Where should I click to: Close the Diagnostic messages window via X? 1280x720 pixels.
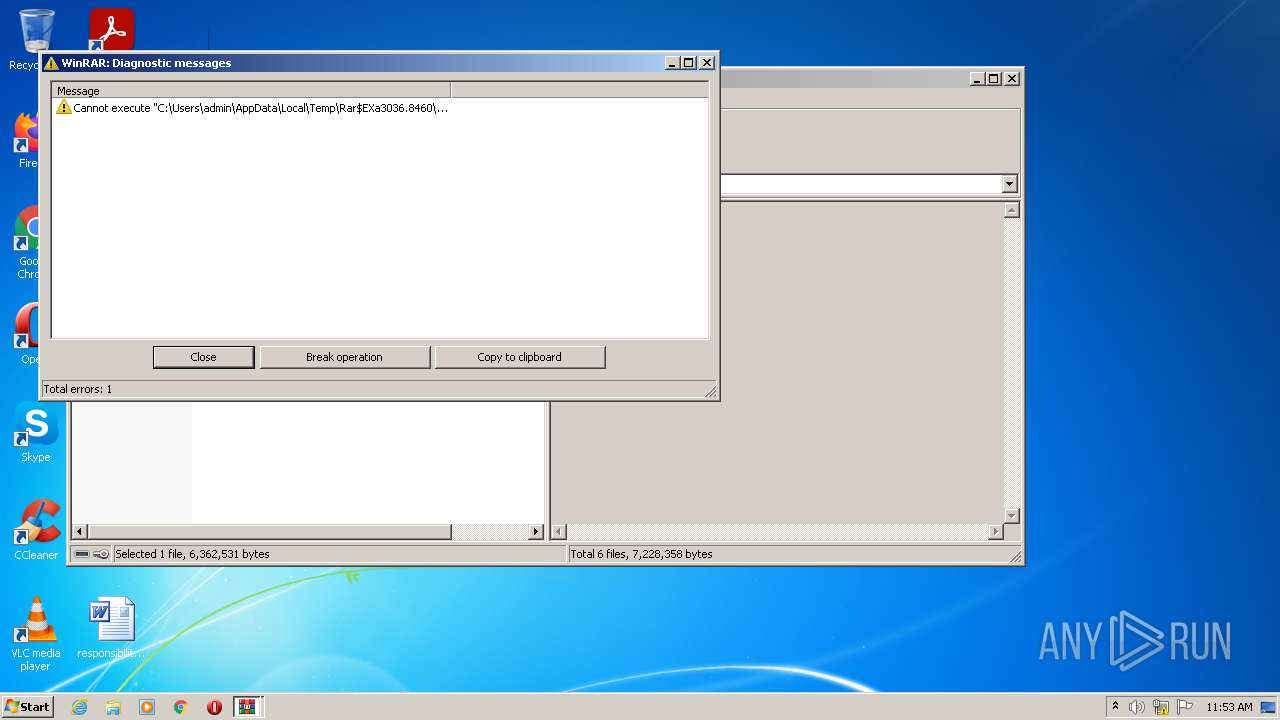pyautogui.click(x=707, y=62)
